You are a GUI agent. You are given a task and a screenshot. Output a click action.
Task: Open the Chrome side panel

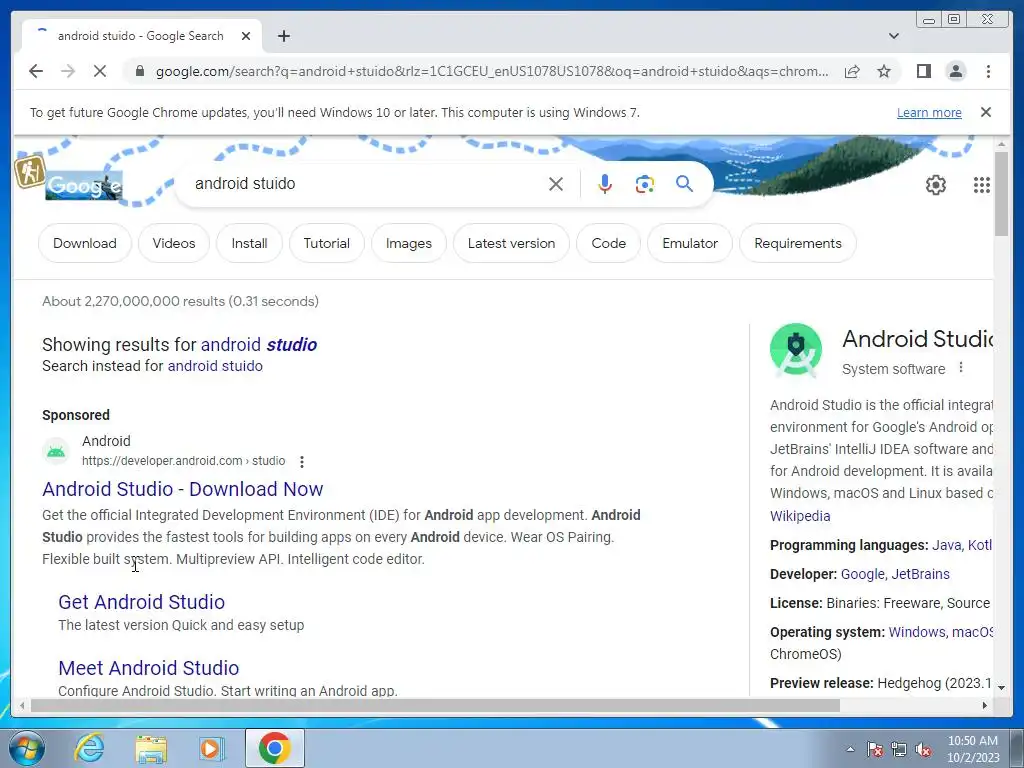click(x=923, y=71)
